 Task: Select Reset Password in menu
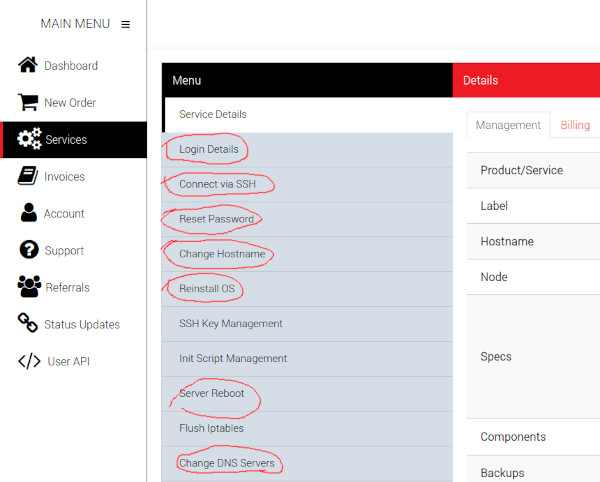307,219
